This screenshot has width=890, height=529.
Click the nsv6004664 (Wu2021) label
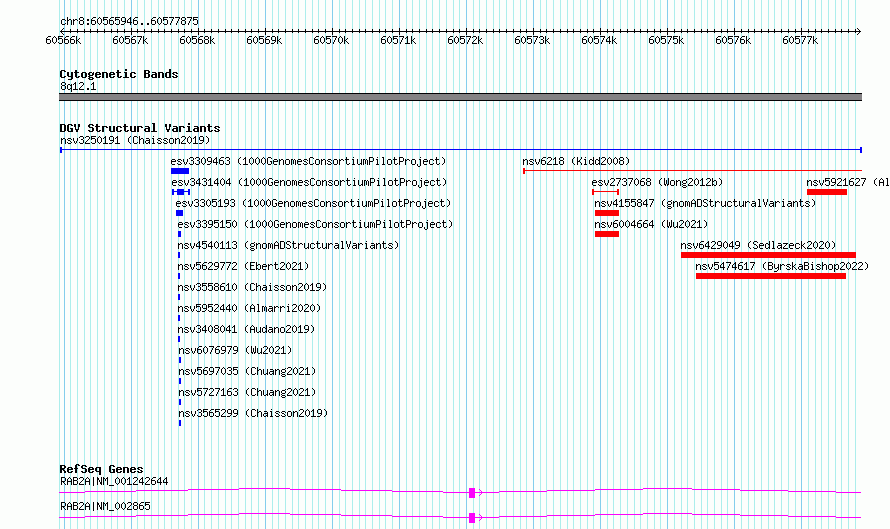(651, 224)
